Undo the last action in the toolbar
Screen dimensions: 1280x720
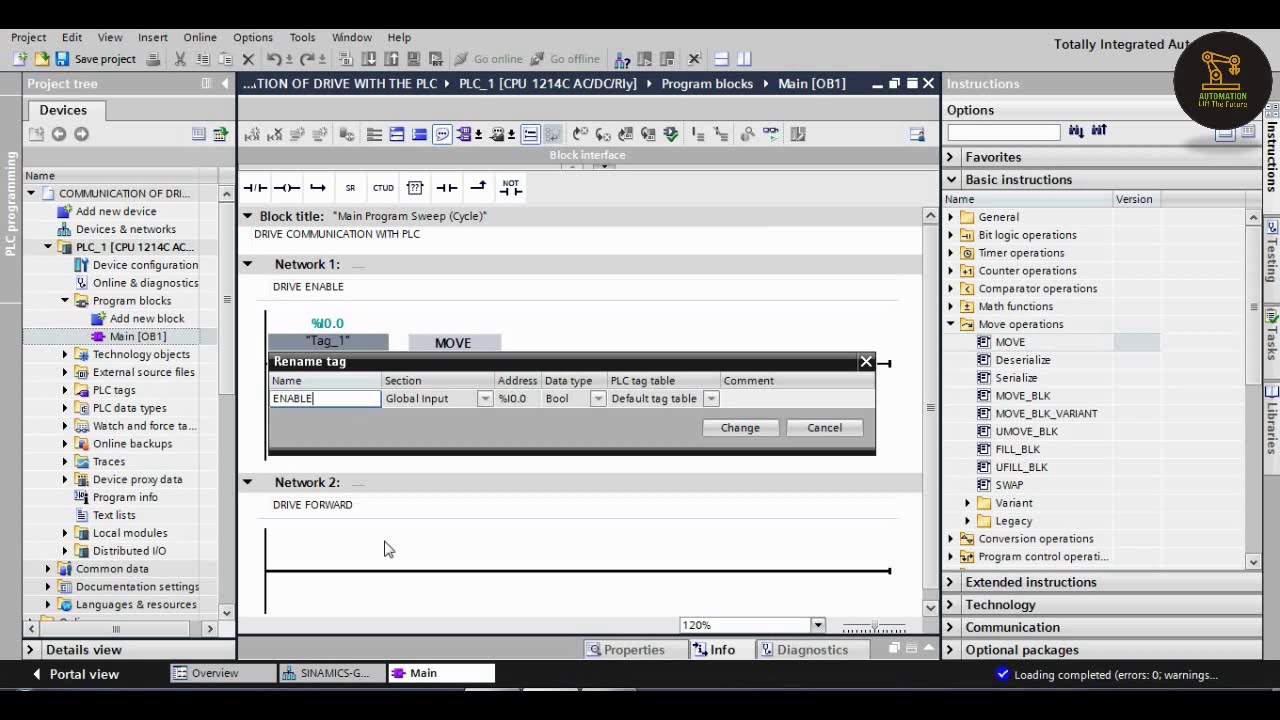[x=274, y=59]
